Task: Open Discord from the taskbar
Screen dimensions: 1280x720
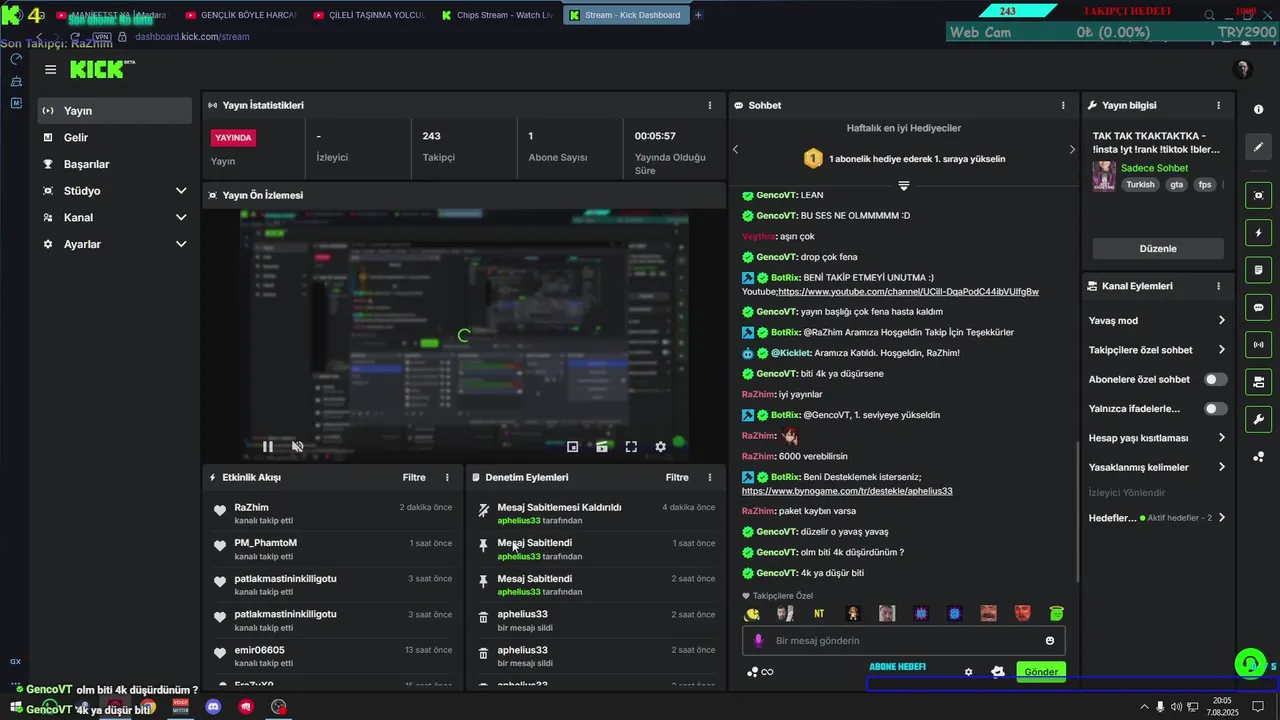Action: point(213,706)
